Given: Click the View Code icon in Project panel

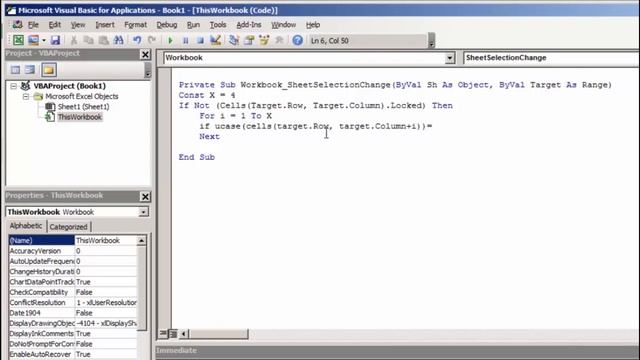Looking at the screenshot, I should 16,70.
